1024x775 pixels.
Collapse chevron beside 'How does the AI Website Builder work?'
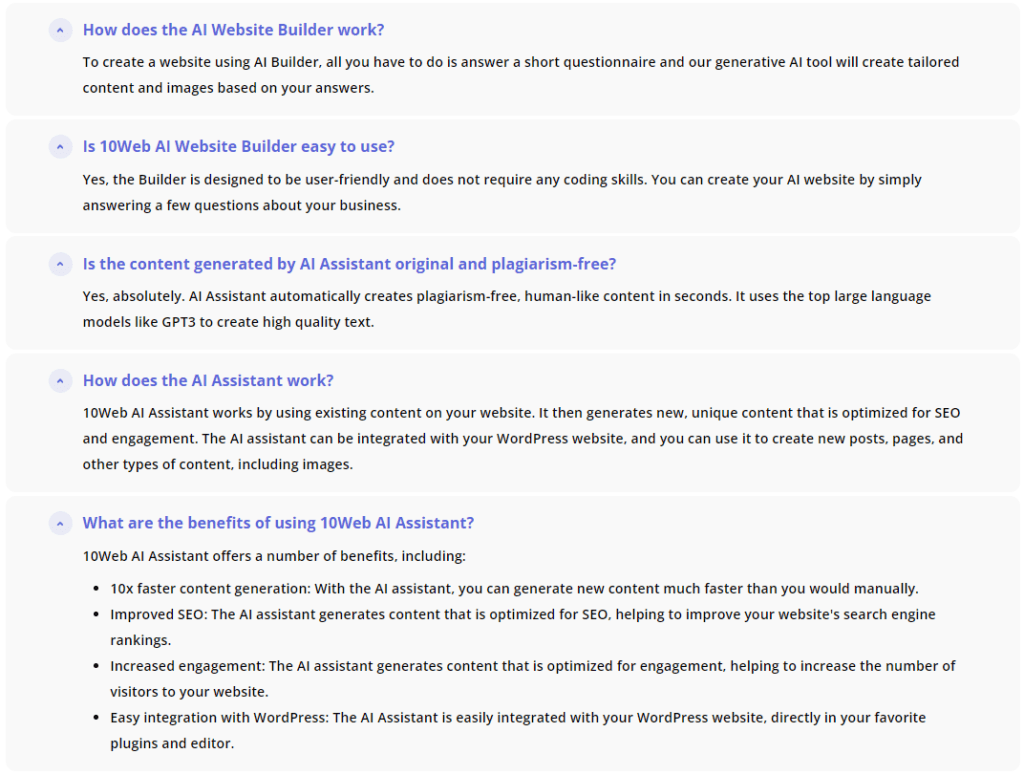(60, 30)
